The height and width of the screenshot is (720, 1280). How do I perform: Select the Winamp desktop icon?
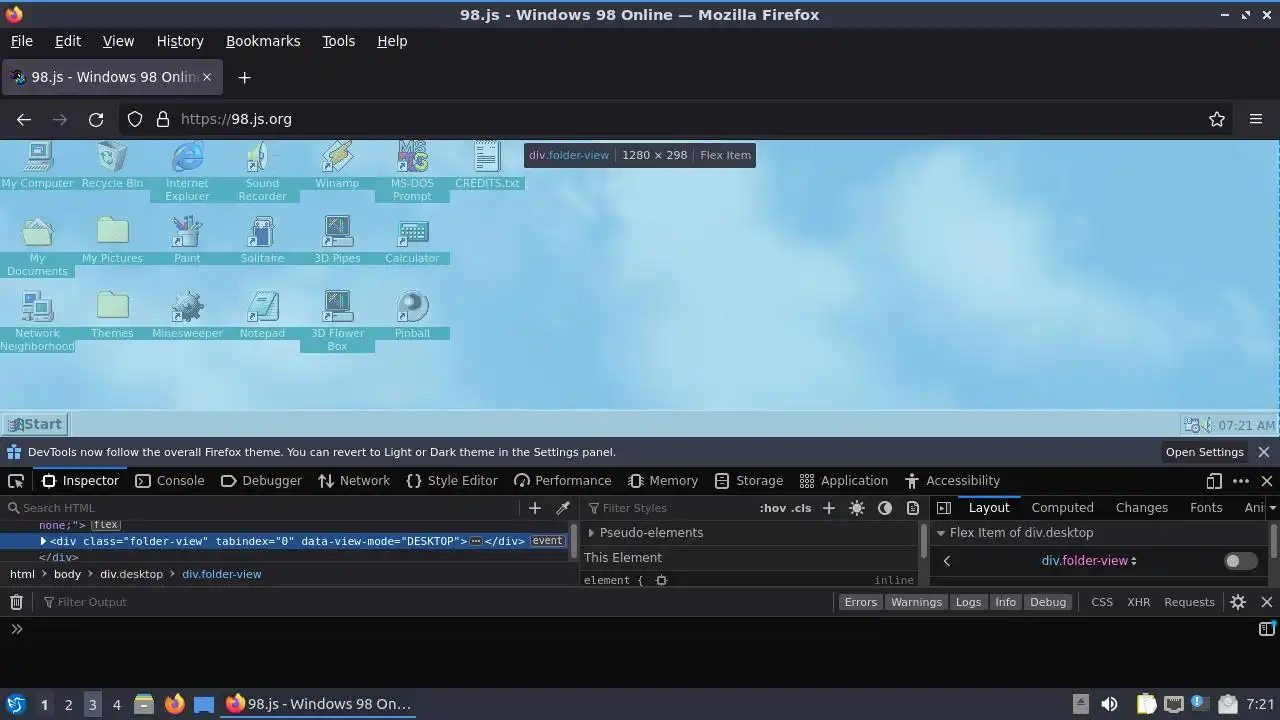[337, 165]
